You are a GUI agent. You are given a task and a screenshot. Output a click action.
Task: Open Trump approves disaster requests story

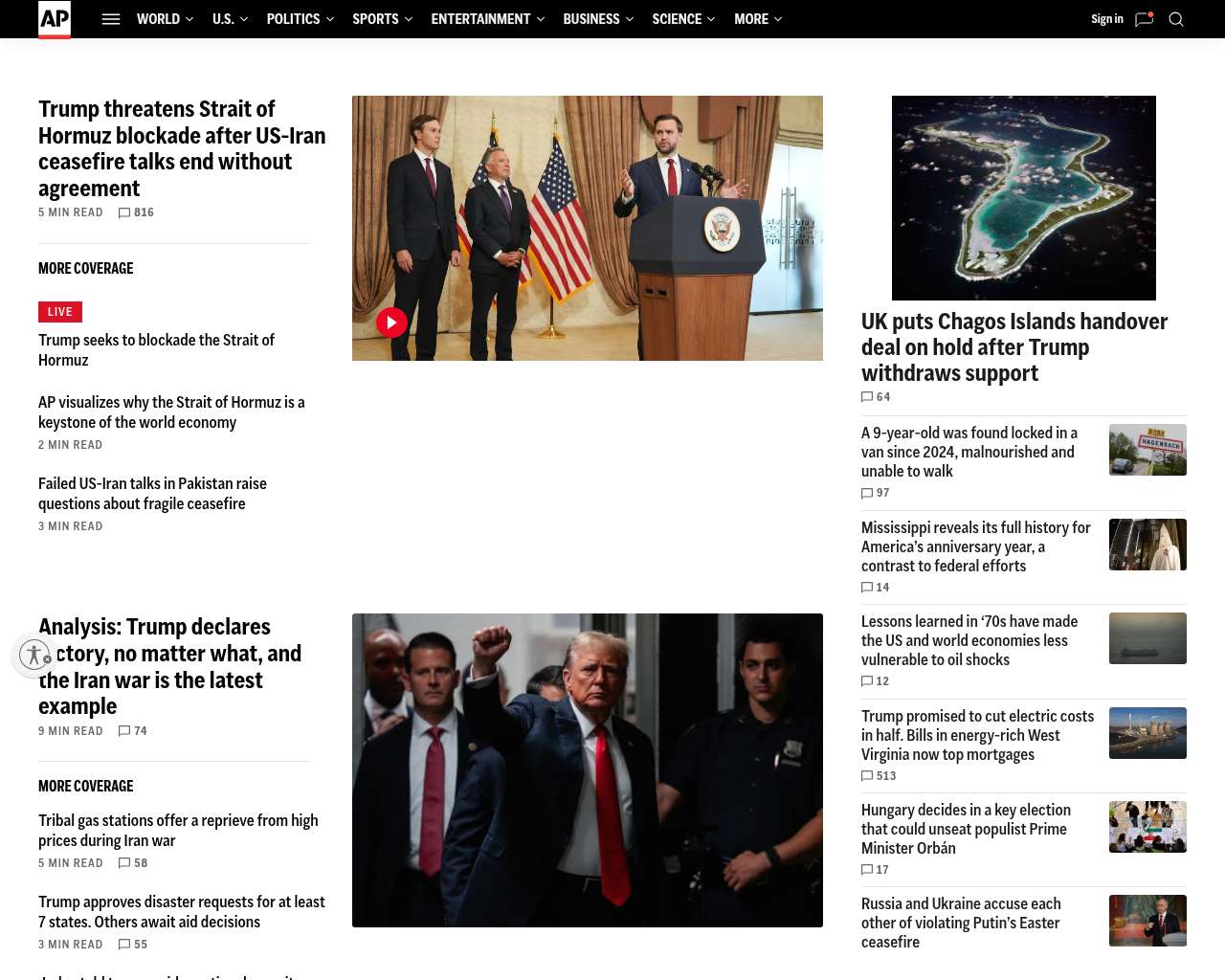[x=182, y=912]
